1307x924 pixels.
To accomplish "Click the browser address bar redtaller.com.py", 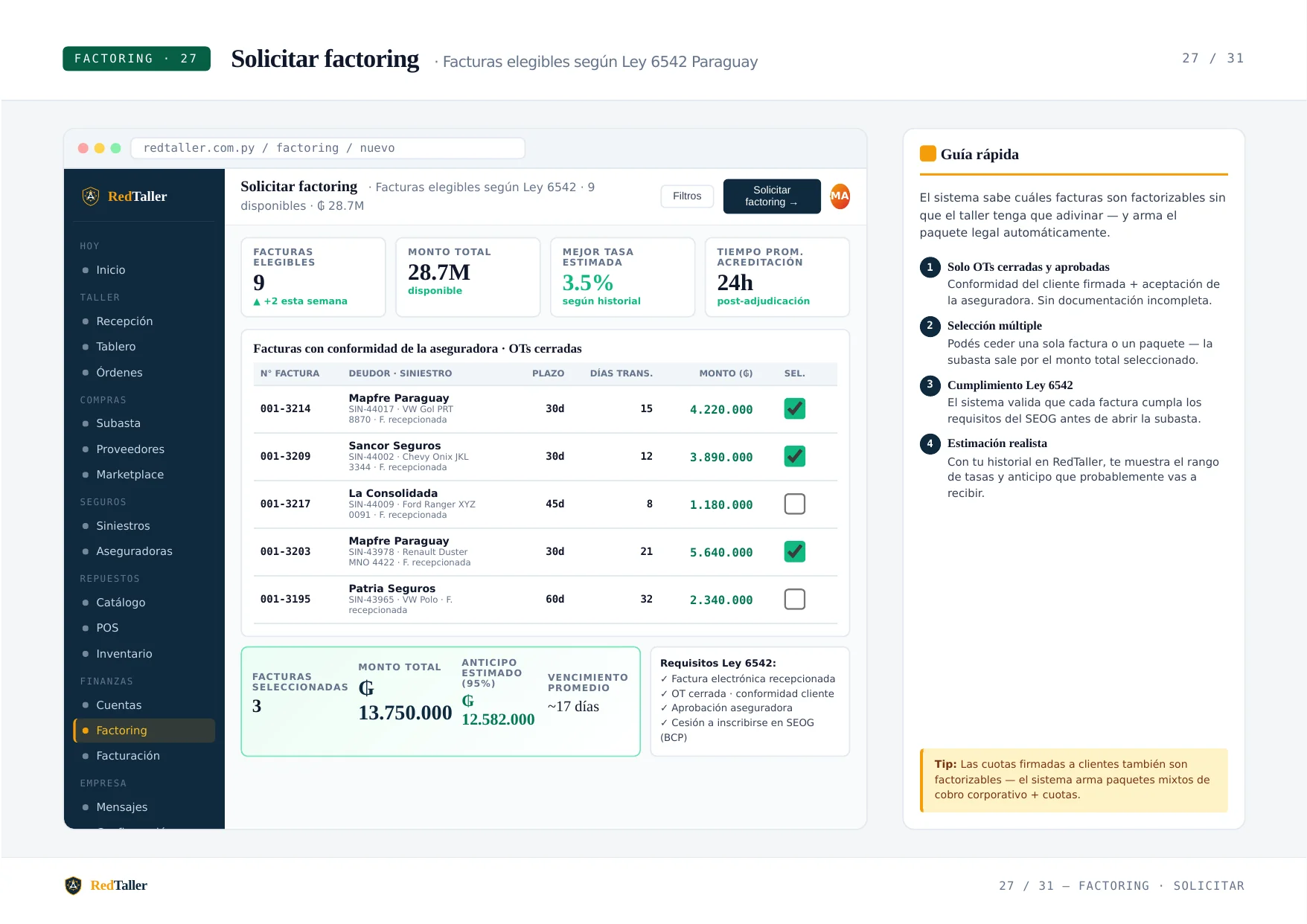I will point(327,148).
